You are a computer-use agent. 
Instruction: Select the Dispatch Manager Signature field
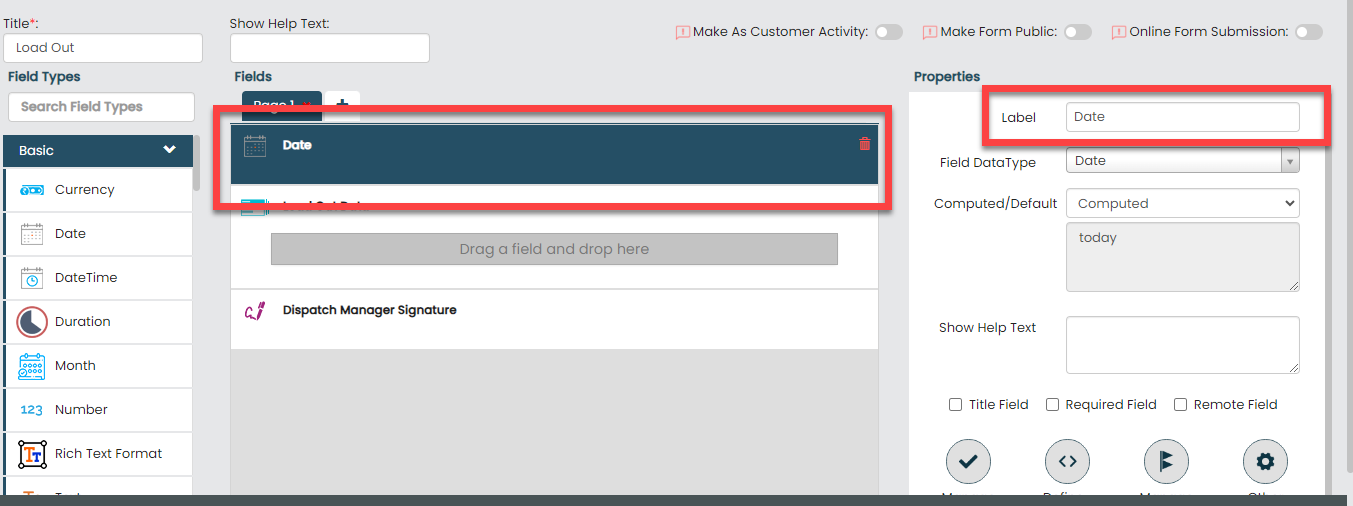pos(369,311)
